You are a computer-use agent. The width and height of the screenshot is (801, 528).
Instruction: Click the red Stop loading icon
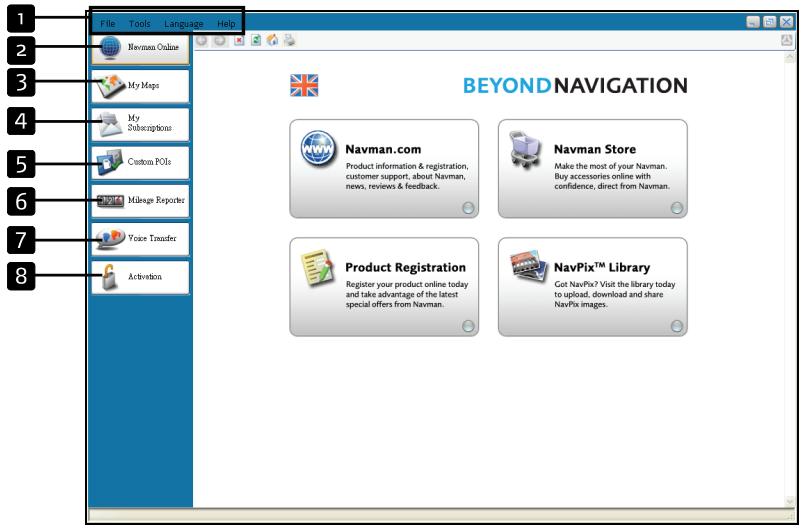pos(239,40)
